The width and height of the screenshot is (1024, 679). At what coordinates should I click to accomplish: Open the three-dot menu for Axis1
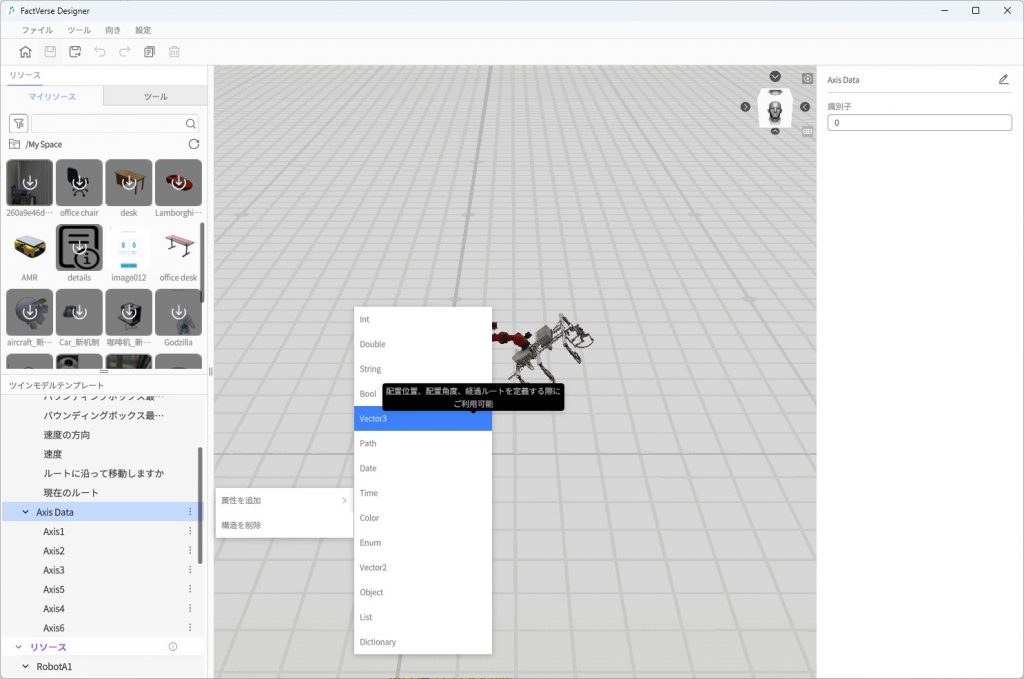190,532
